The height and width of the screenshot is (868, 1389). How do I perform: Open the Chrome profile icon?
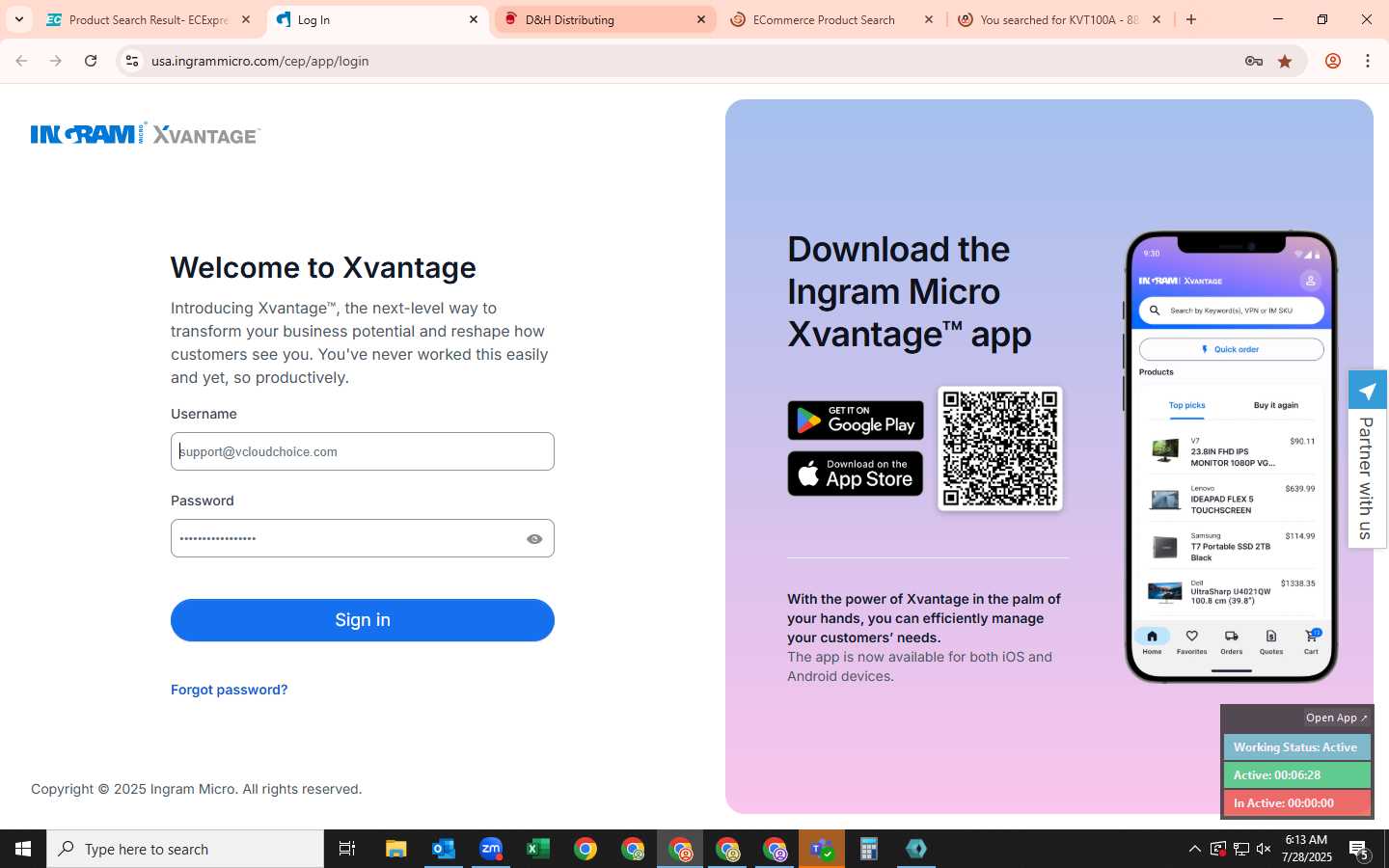(x=1333, y=61)
